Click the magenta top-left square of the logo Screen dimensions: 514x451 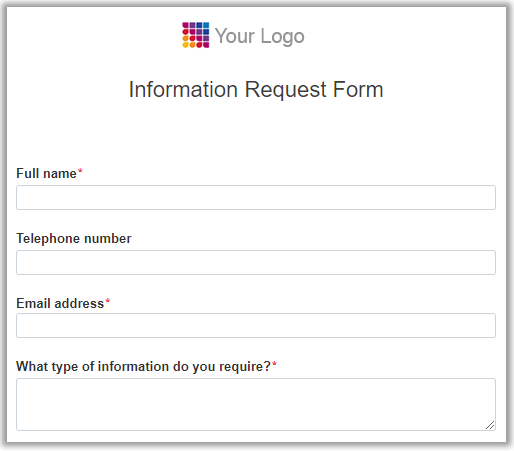pos(185,25)
